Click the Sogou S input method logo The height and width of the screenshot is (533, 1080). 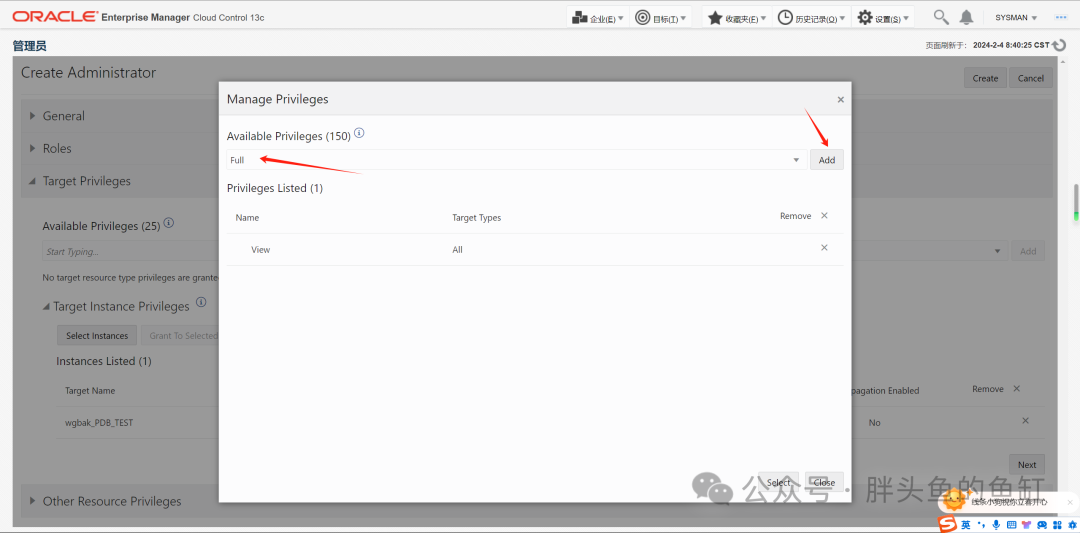949,524
